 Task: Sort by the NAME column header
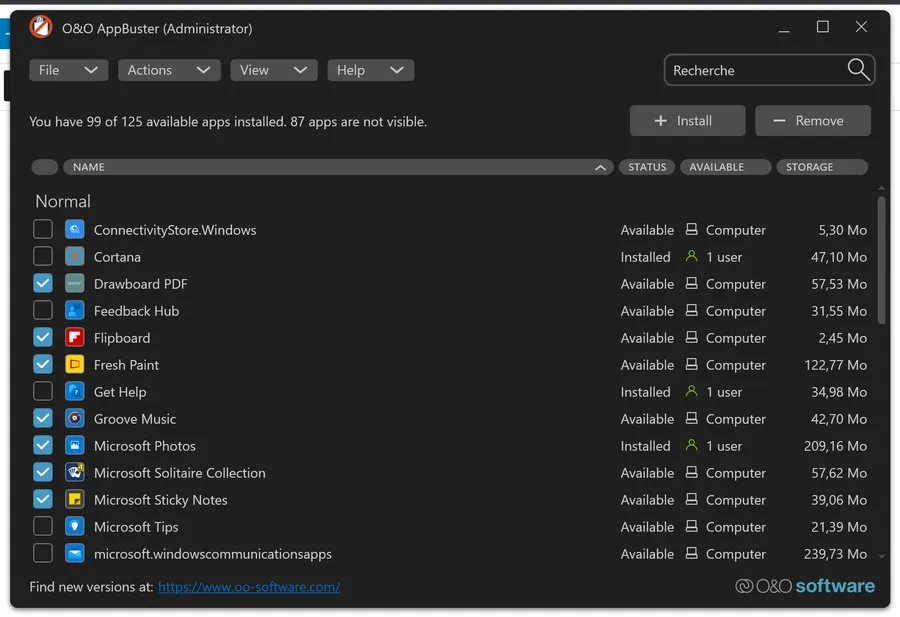(x=338, y=167)
